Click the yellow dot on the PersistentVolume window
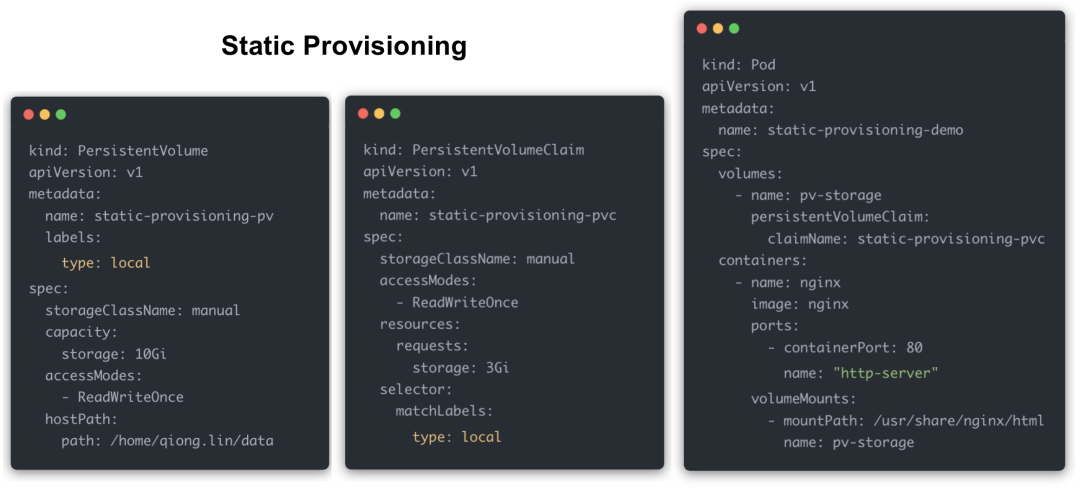 pyautogui.click(x=45, y=114)
